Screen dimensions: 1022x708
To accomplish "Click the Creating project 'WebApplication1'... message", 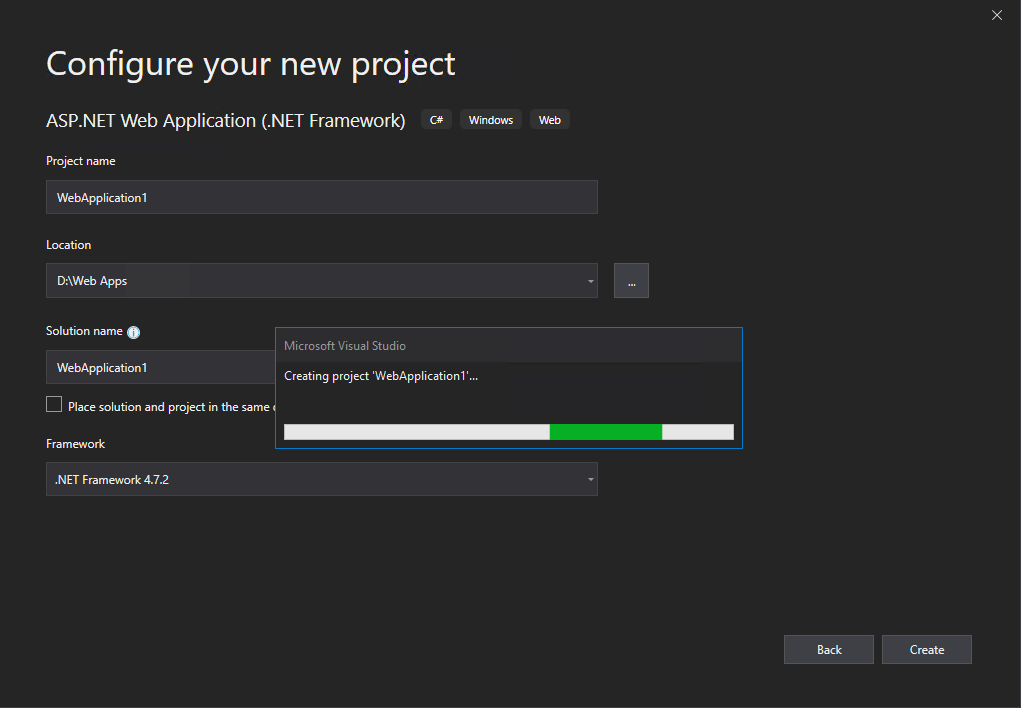I will (381, 376).
